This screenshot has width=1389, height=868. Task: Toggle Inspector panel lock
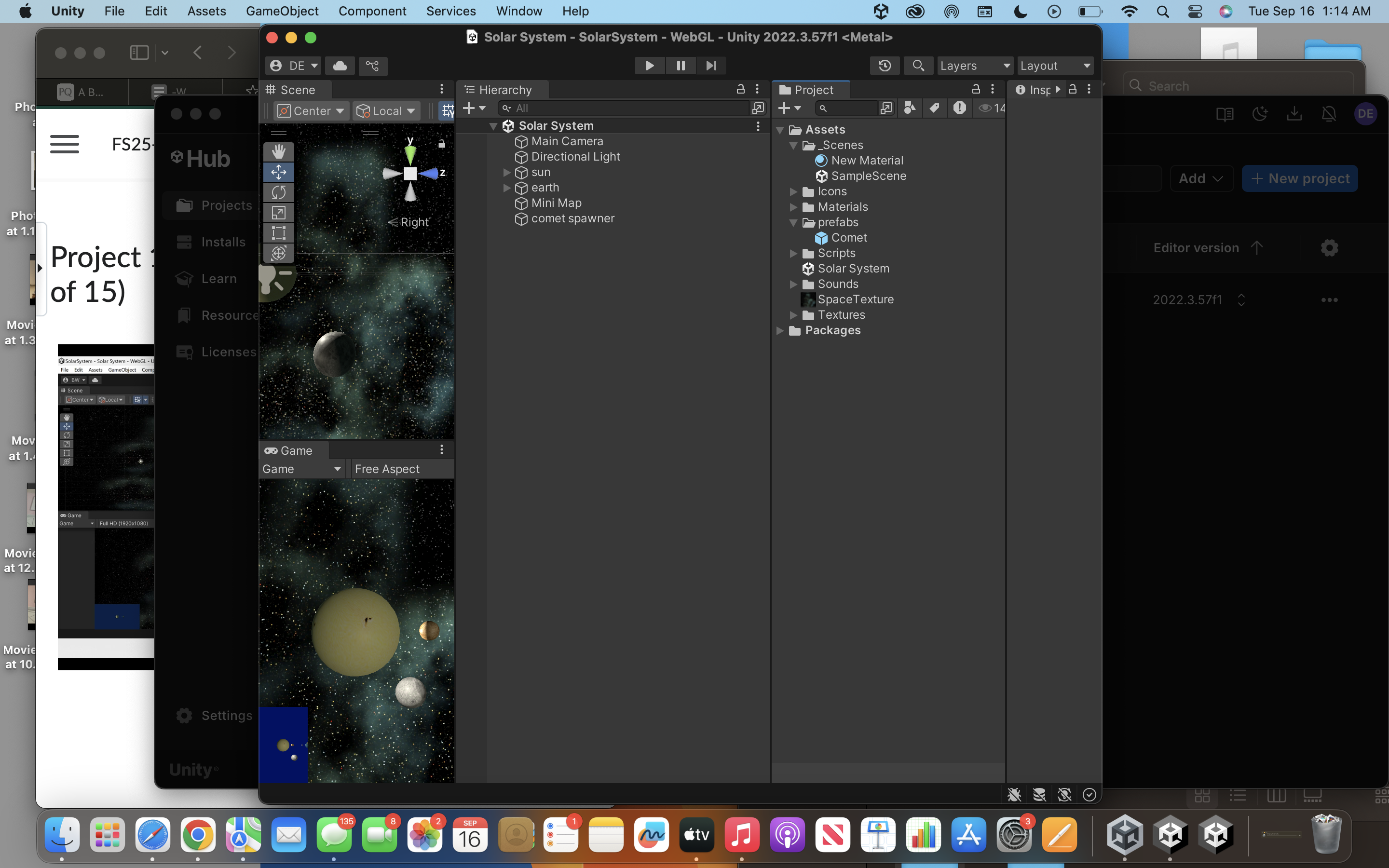click(1072, 89)
